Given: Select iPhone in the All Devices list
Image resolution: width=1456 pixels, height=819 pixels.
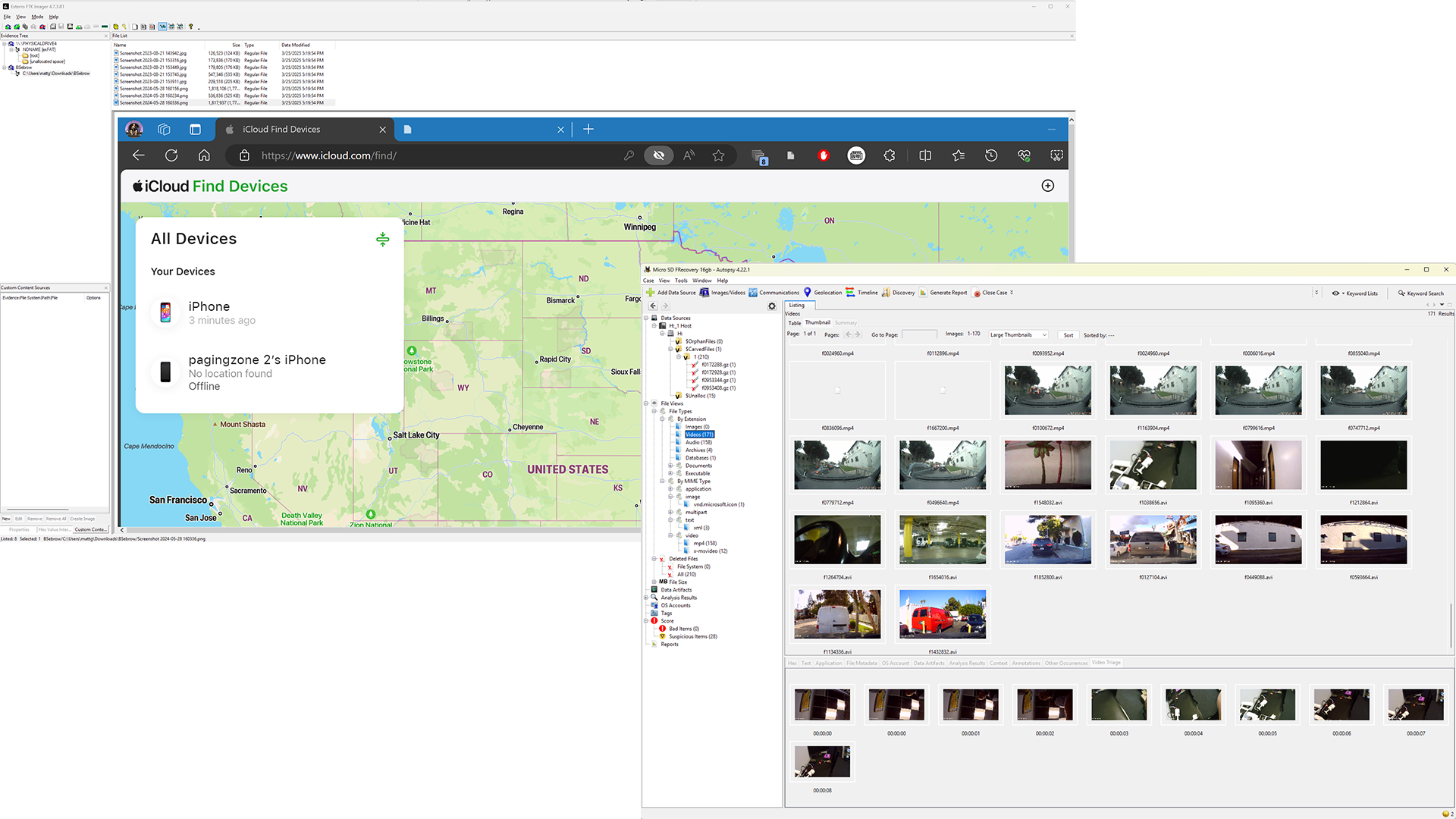Looking at the screenshot, I should point(269,312).
